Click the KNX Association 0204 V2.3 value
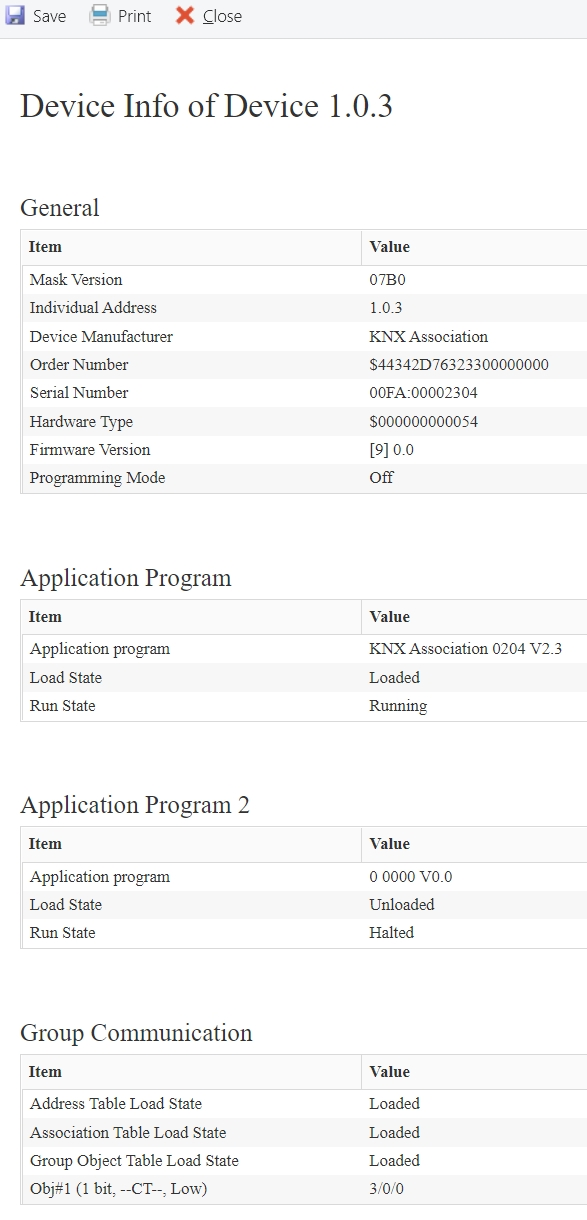This screenshot has width=587, height=1220. point(465,649)
